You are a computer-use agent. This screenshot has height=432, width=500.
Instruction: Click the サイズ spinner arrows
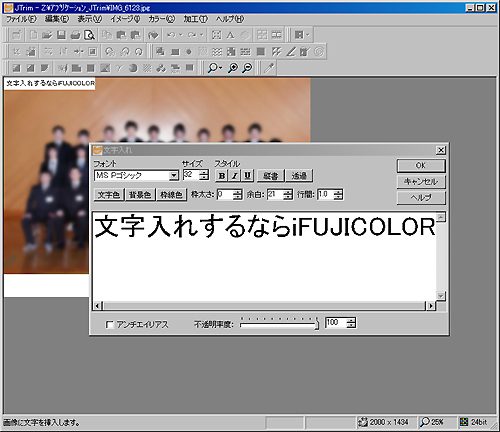204,175
